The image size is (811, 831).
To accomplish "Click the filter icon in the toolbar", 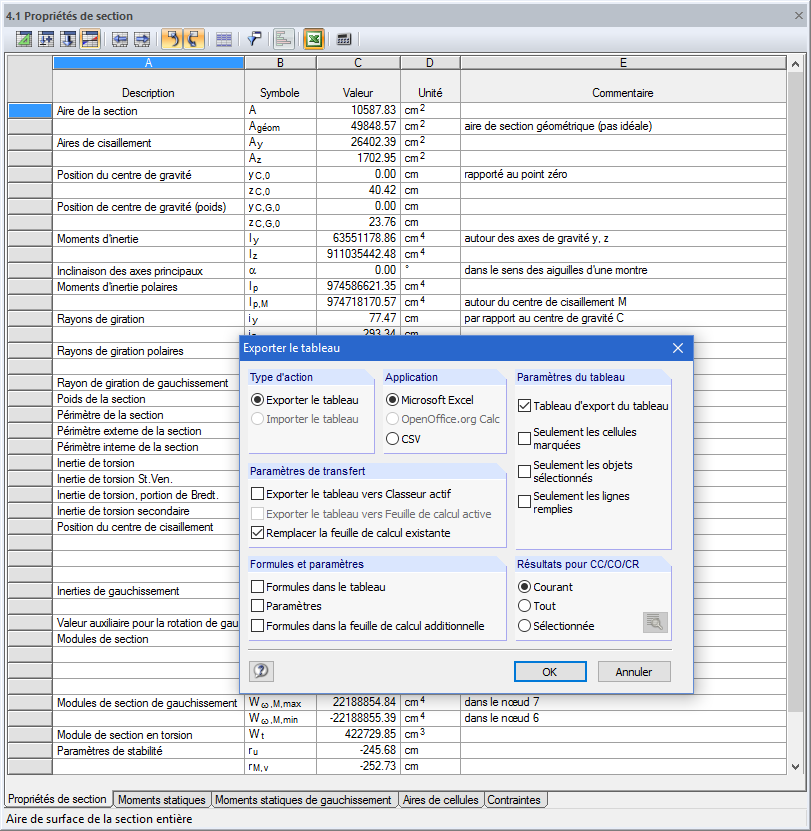I will pyautogui.click(x=254, y=39).
